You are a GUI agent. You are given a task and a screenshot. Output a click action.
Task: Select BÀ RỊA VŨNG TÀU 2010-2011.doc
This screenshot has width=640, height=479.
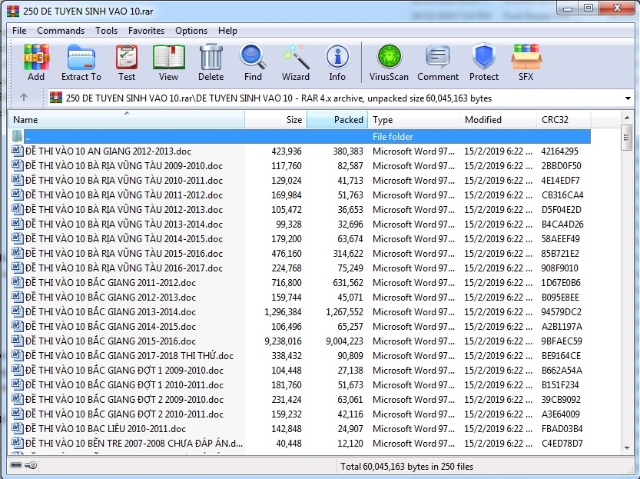click(124, 180)
